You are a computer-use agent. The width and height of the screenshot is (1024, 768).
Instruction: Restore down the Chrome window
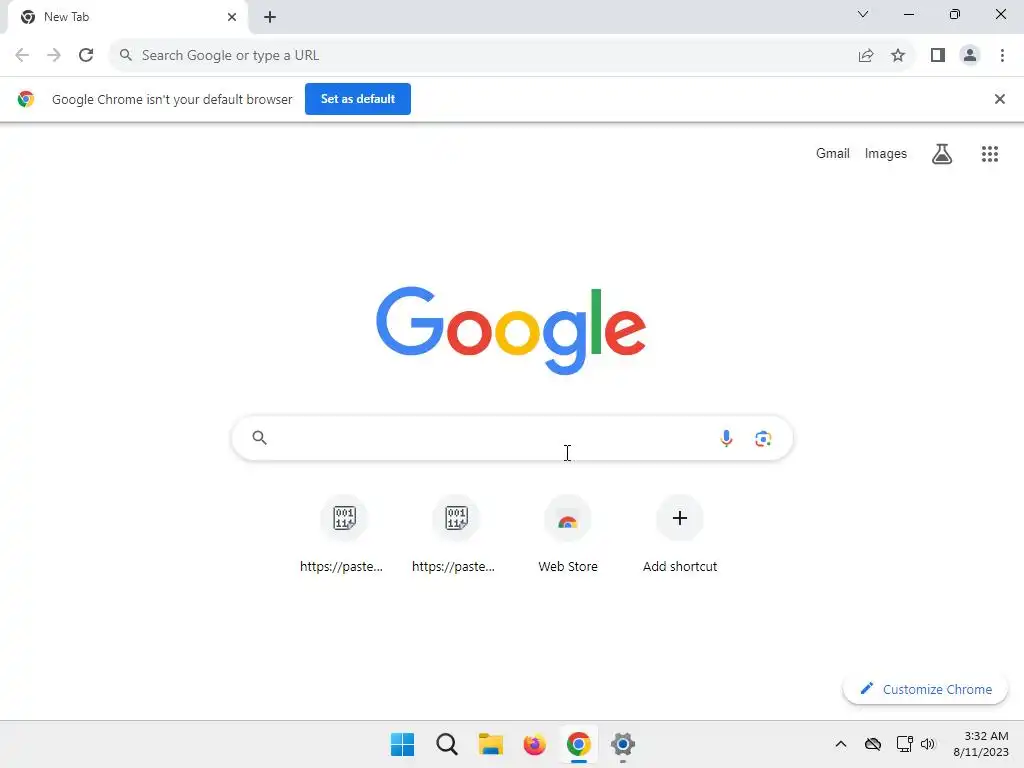pyautogui.click(x=954, y=14)
